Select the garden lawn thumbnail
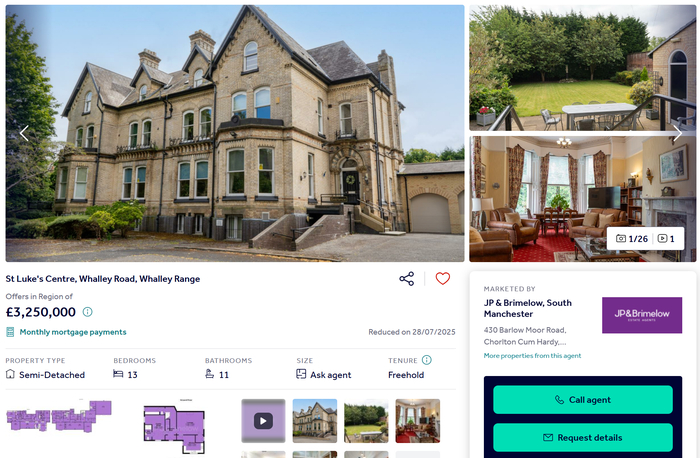Screen dimensions: 700x458 click(x=366, y=421)
